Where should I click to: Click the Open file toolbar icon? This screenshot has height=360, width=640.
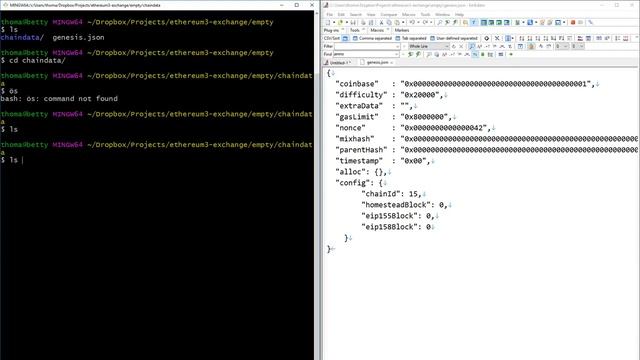[340, 22]
